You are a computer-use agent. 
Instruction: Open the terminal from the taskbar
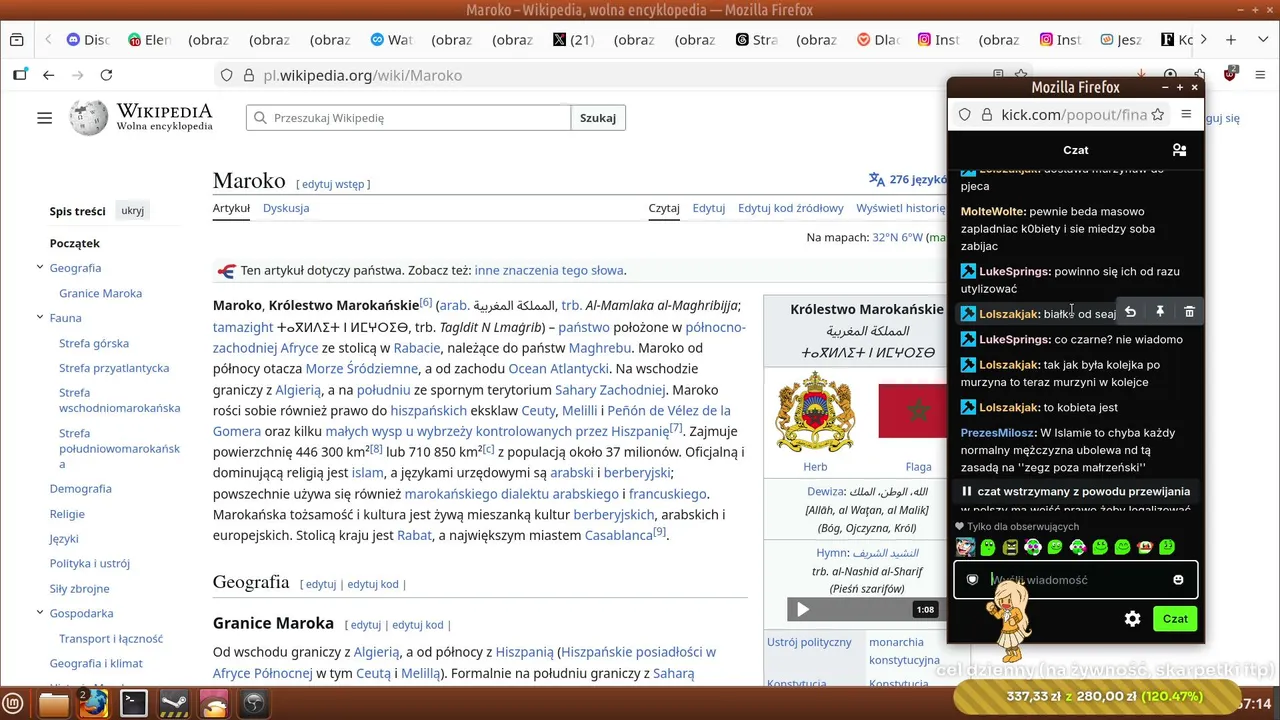coord(134,704)
